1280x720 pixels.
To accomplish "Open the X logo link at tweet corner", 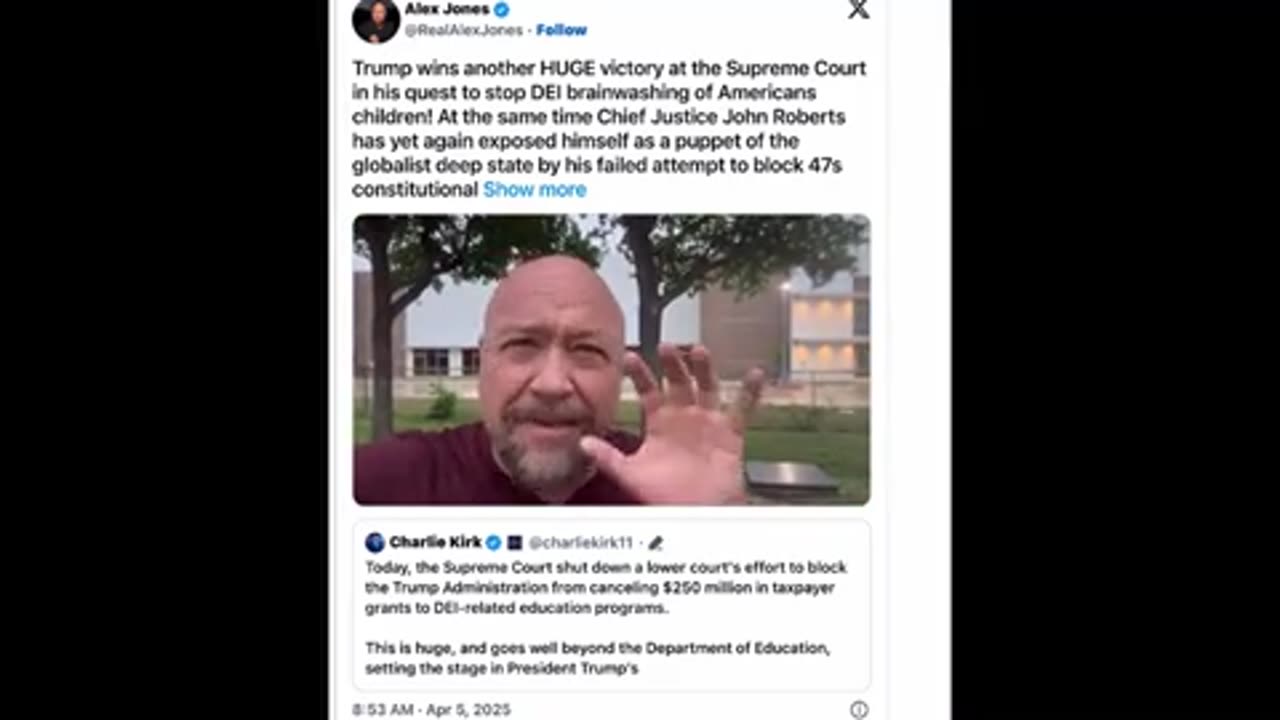I will pos(858,9).
